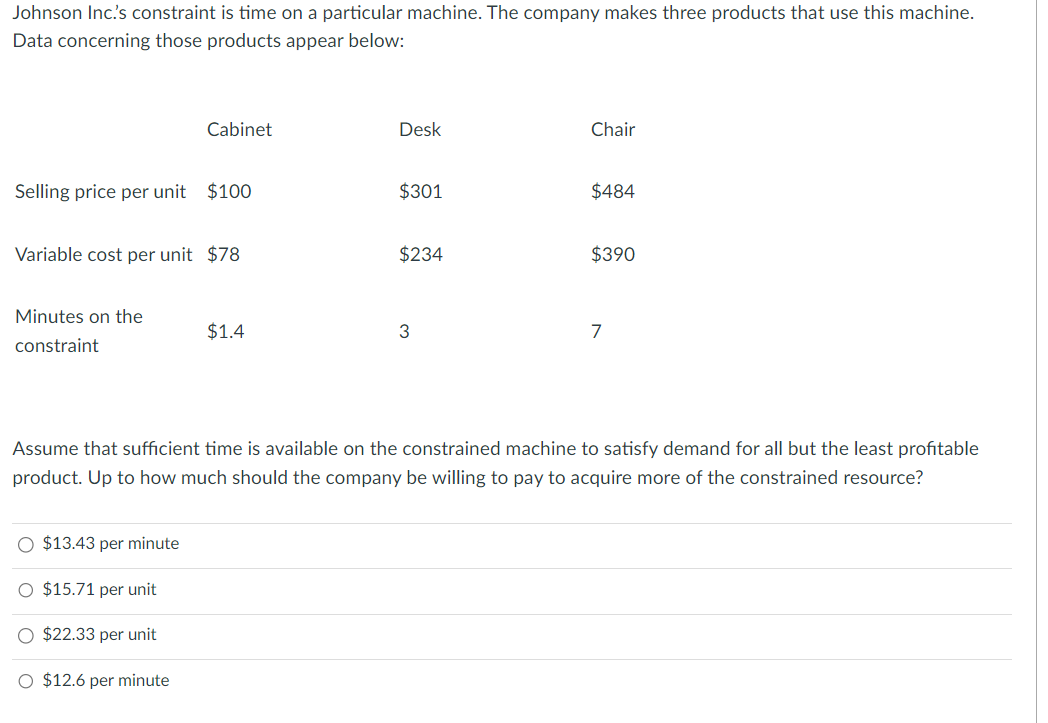Click the $234 Desk variable cost value
Viewport: 1048px width, 723px height.
(421, 254)
